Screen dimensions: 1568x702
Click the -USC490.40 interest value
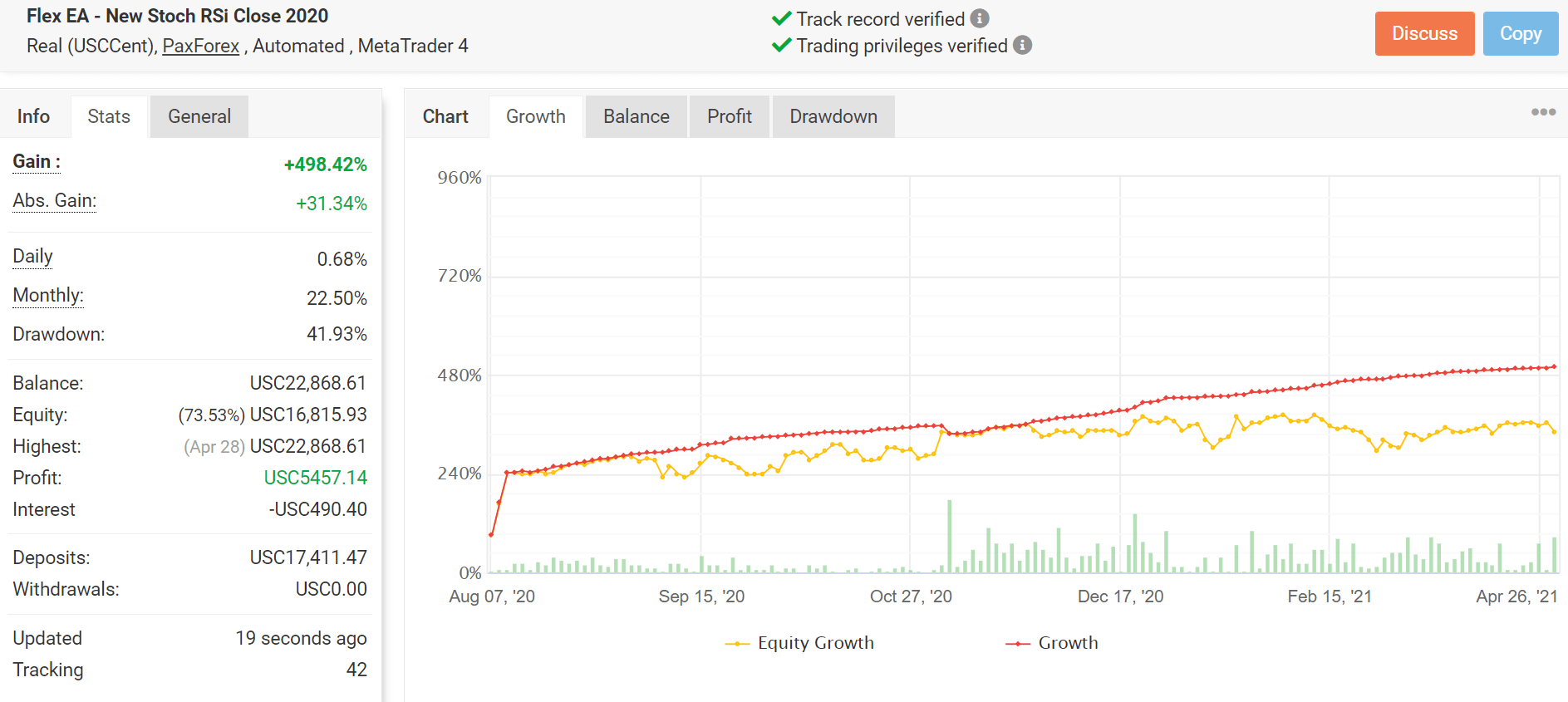318,509
